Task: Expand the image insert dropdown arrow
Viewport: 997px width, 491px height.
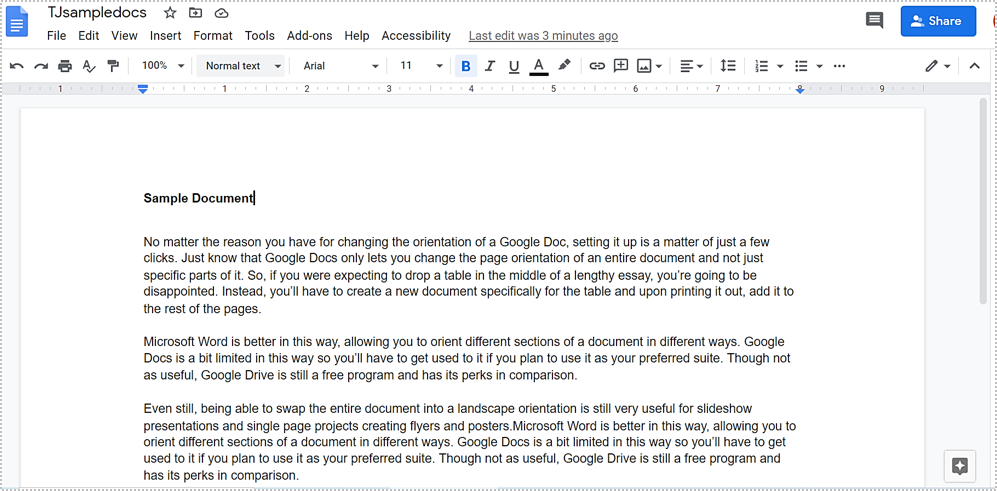Action: 659,66
